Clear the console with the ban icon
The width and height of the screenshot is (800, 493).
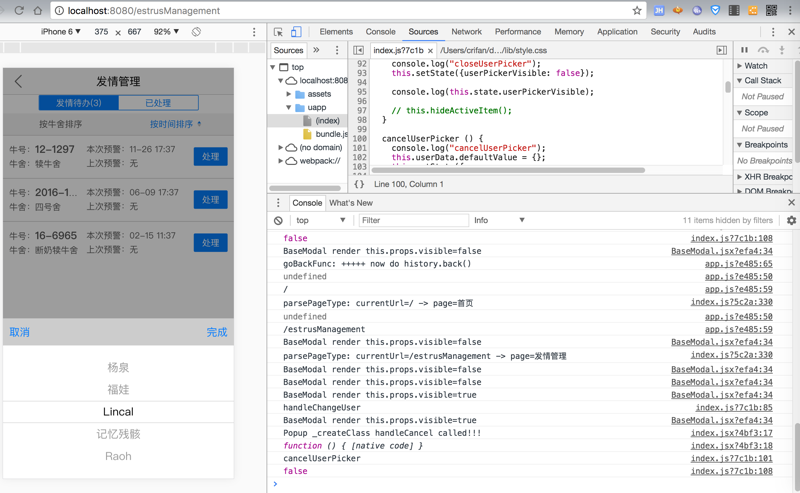(x=279, y=220)
